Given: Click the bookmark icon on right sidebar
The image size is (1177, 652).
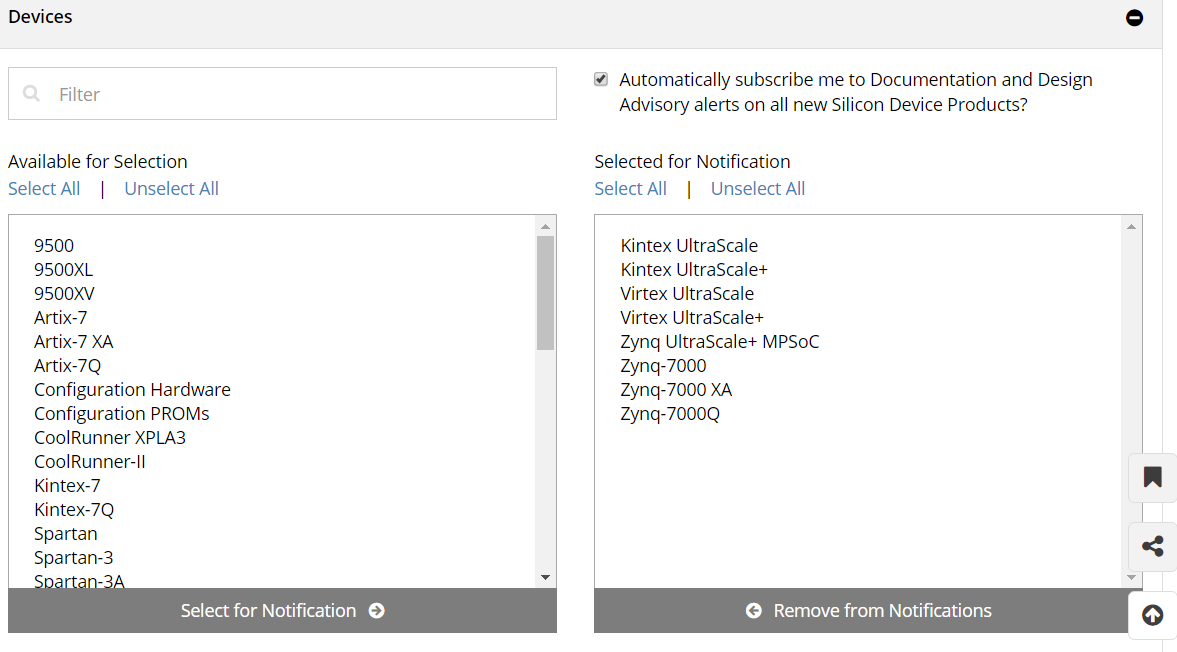Looking at the screenshot, I should click(1152, 478).
